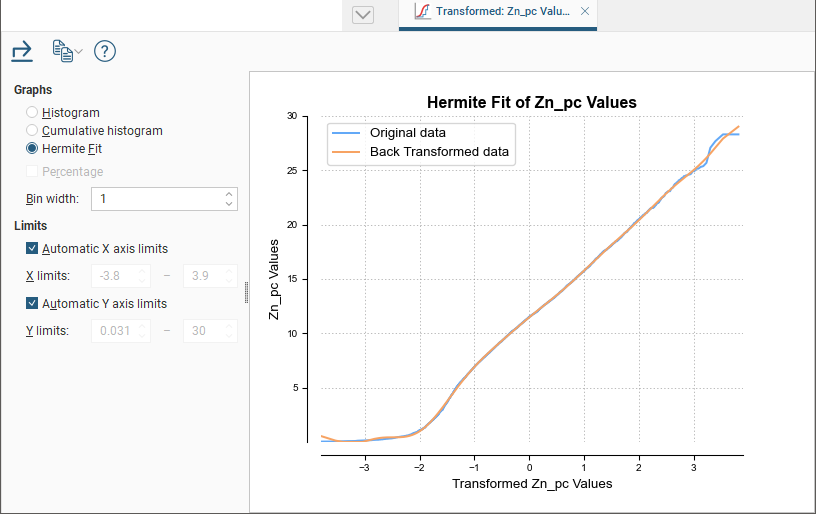The height and width of the screenshot is (514, 816).
Task: Click the Back Transformed data legend entry
Action: coord(439,152)
